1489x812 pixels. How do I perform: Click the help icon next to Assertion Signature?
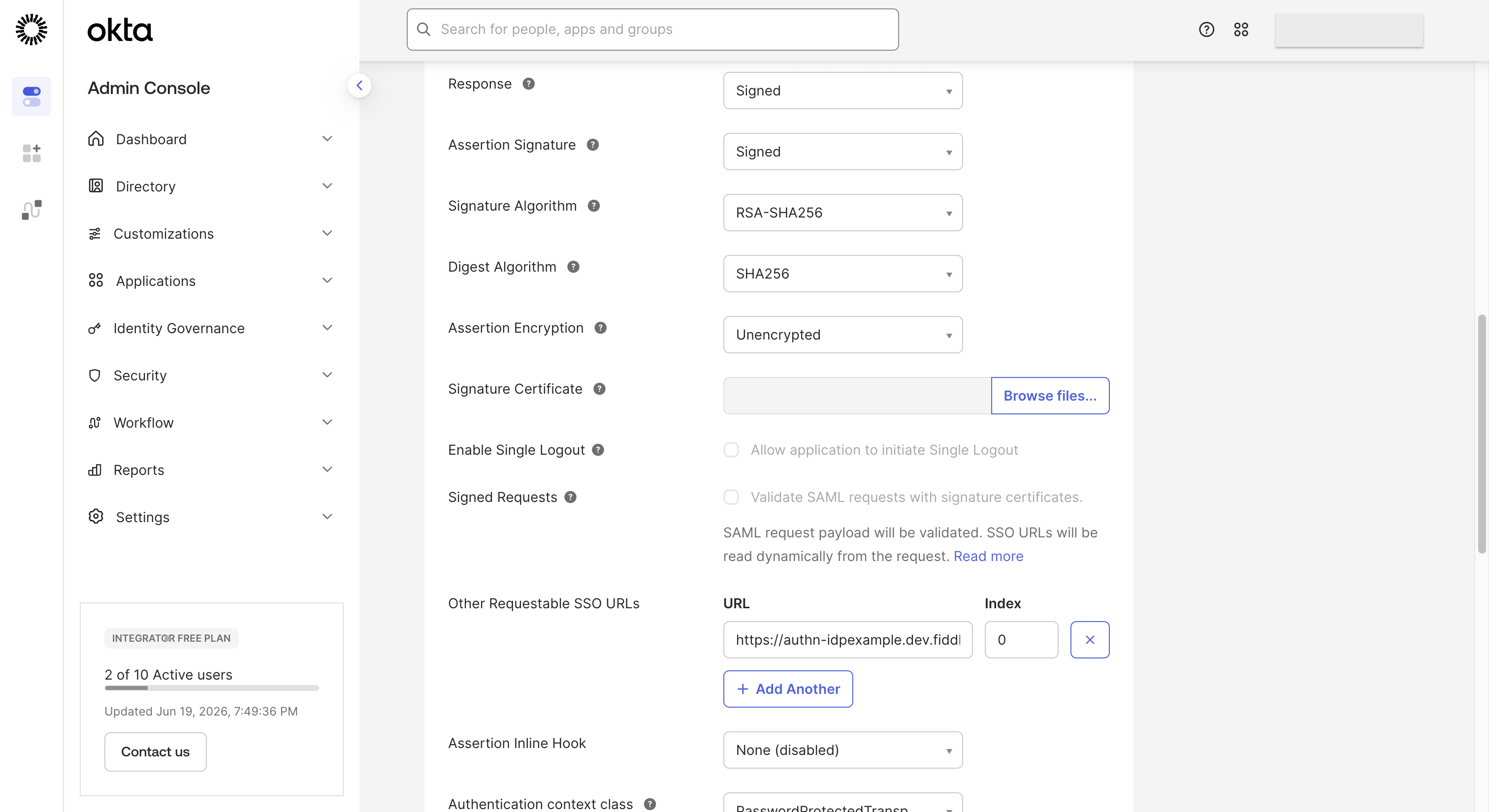pyautogui.click(x=592, y=145)
